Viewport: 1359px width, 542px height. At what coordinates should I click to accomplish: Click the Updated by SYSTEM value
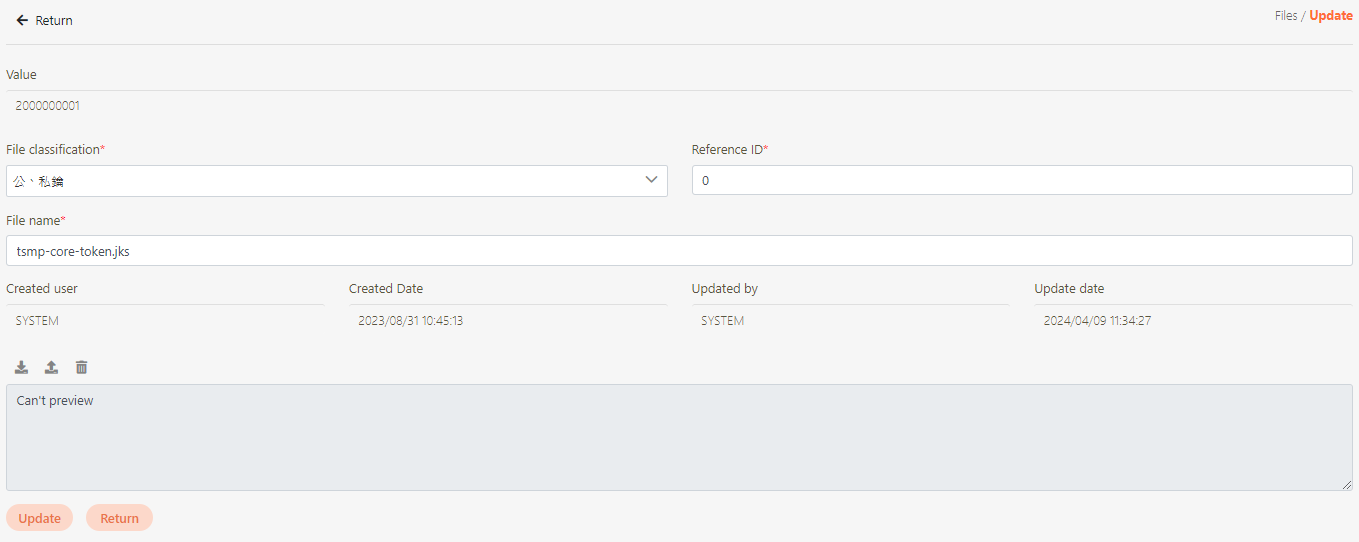[x=722, y=321]
